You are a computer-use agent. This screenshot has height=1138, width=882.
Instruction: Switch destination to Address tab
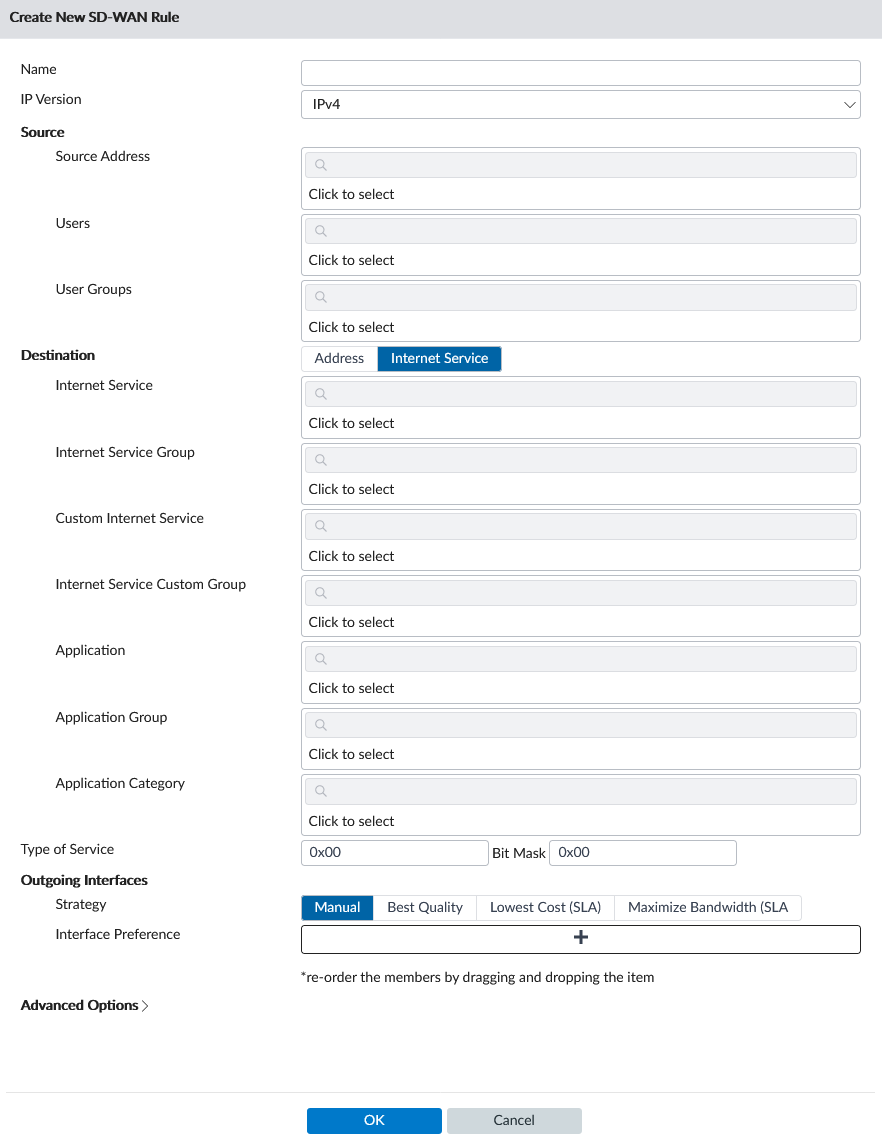tap(339, 359)
